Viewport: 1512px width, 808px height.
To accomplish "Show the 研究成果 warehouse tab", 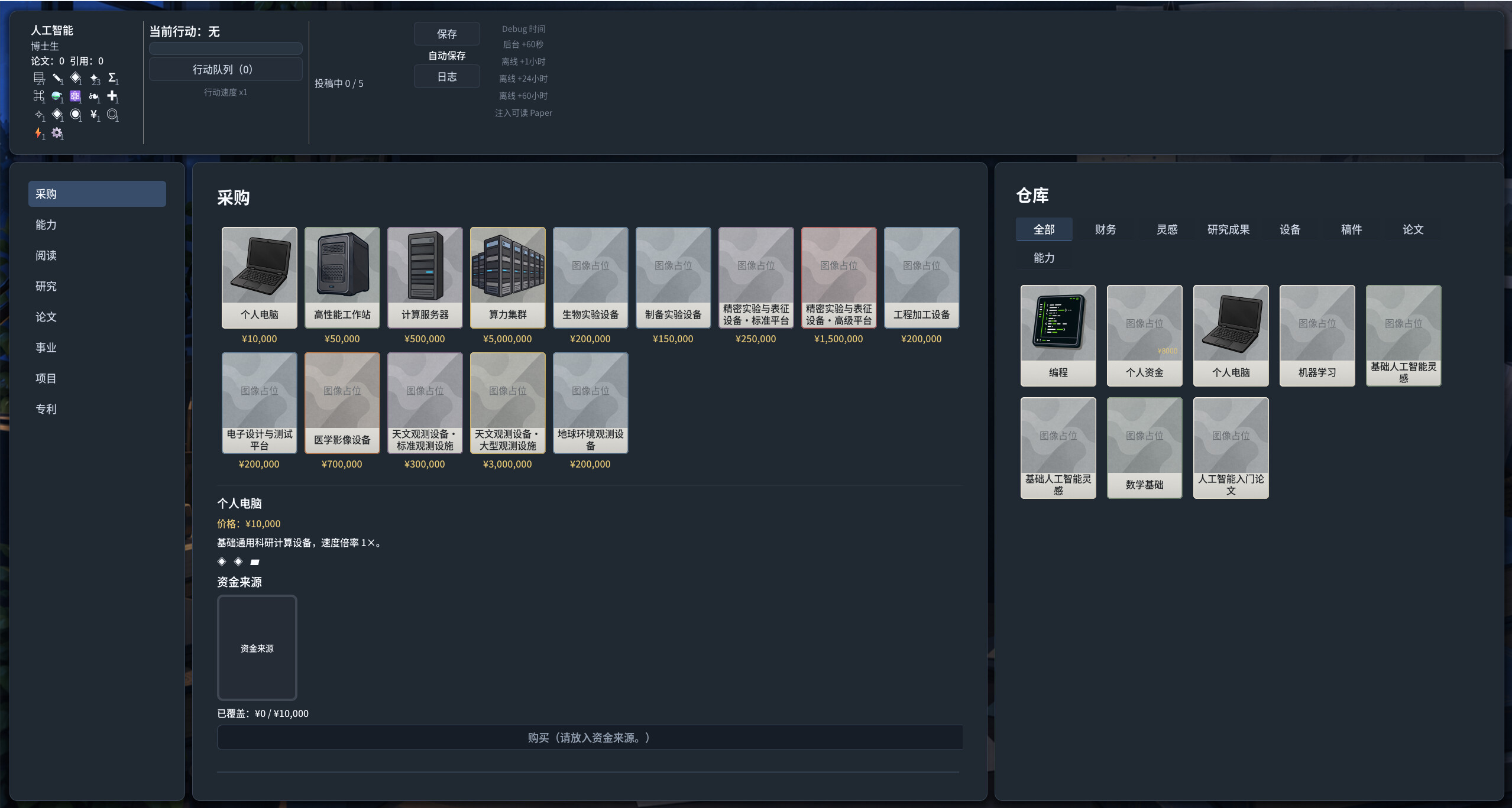I will pos(1228,229).
